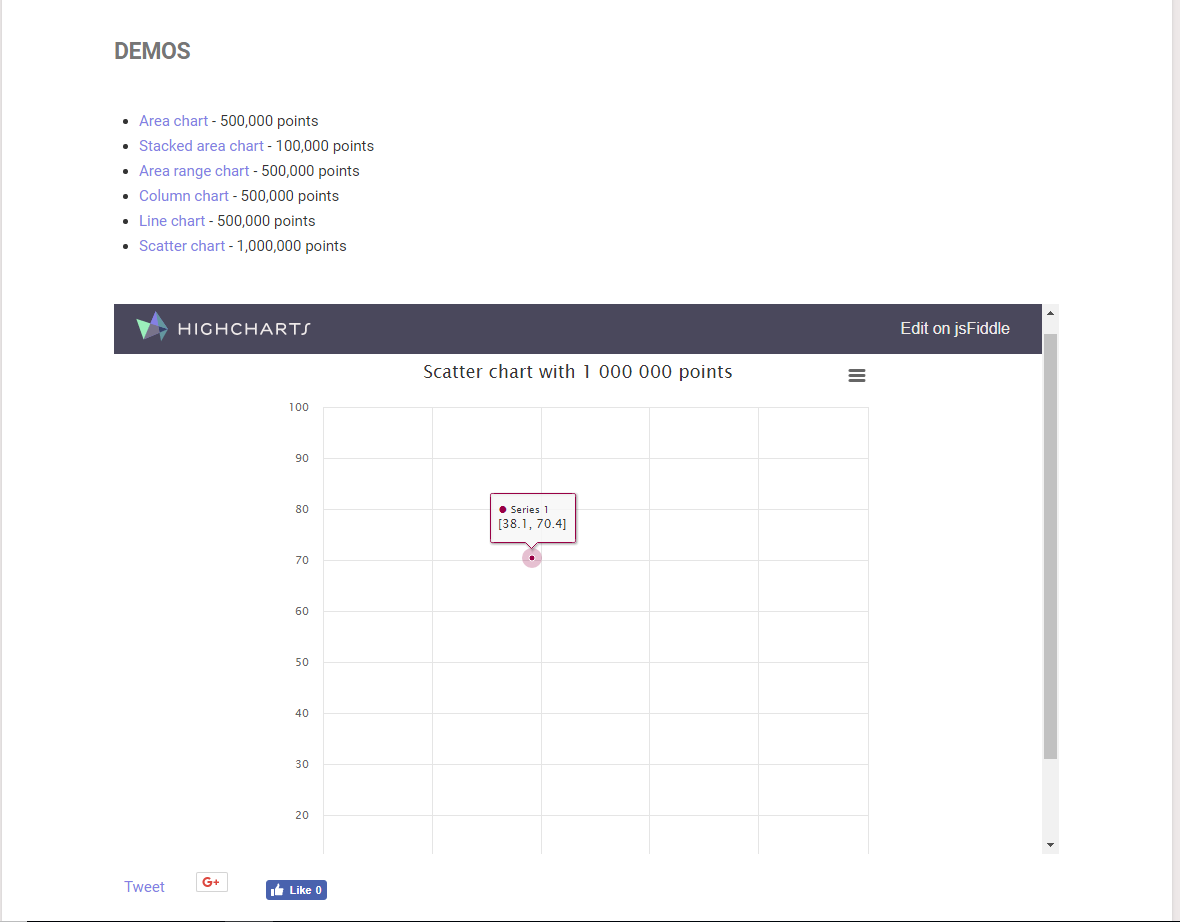Viewport: 1180px width, 922px height.
Task: Open the Column chart demo
Action: (x=184, y=195)
